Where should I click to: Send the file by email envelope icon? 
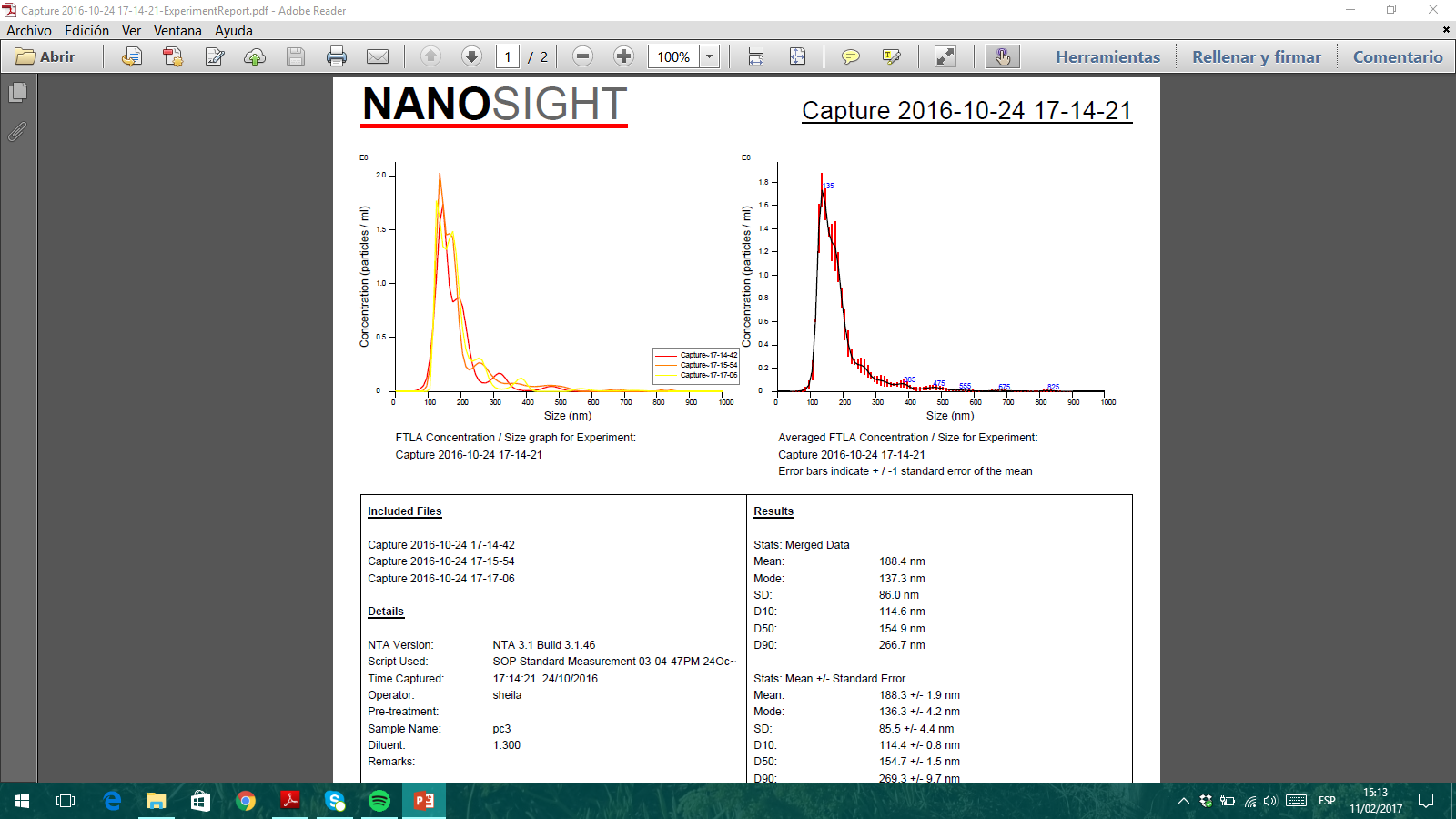tap(378, 56)
